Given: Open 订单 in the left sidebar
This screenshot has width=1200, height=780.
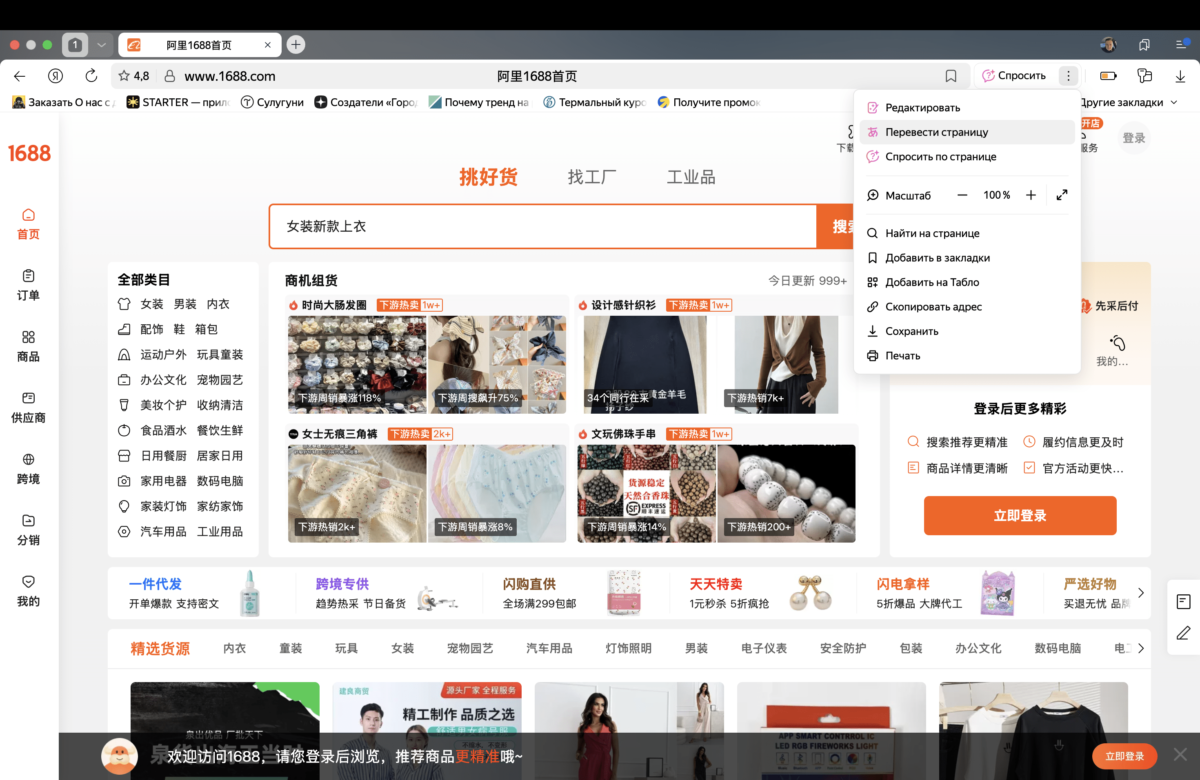Looking at the screenshot, I should [28, 285].
